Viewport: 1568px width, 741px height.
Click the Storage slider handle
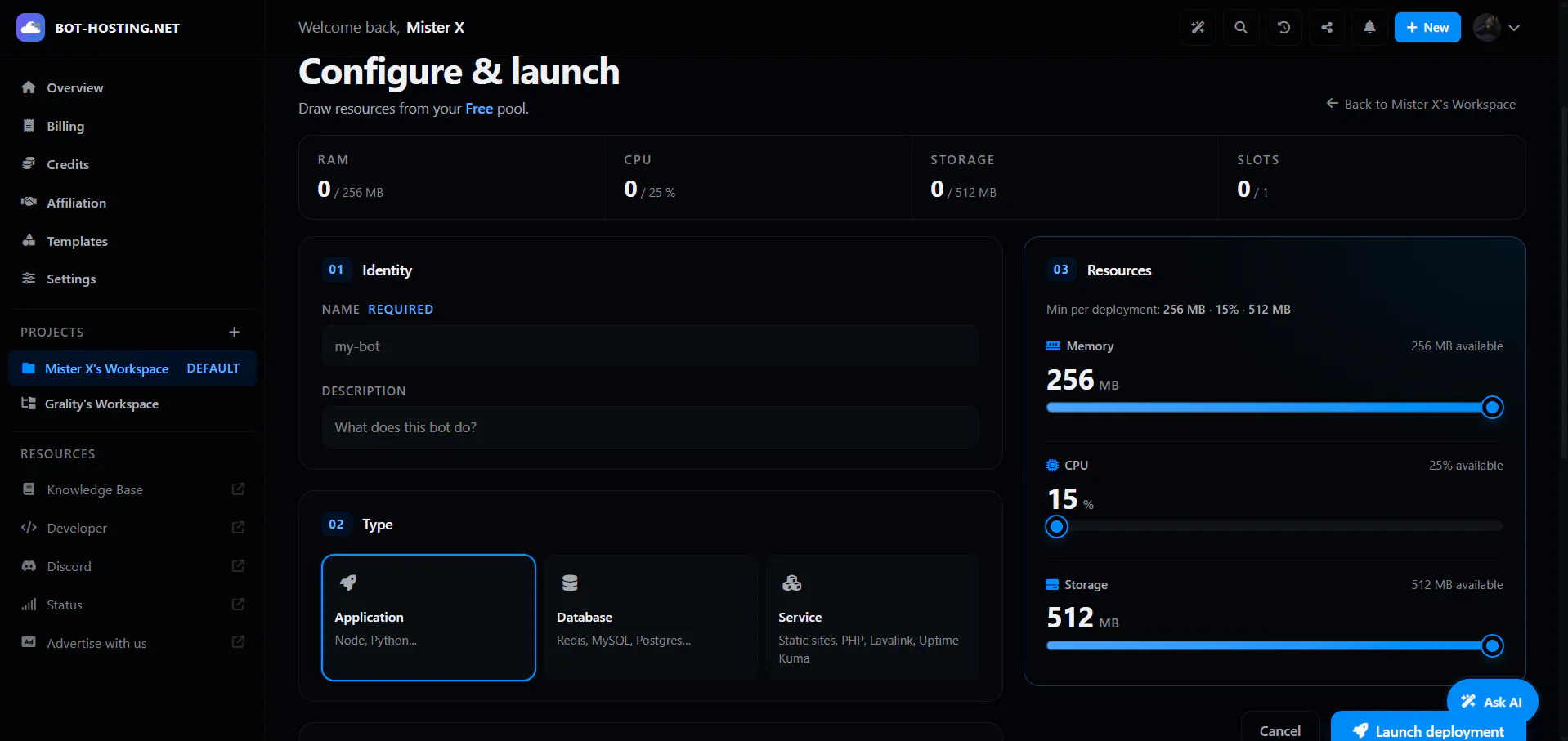[1492, 645]
